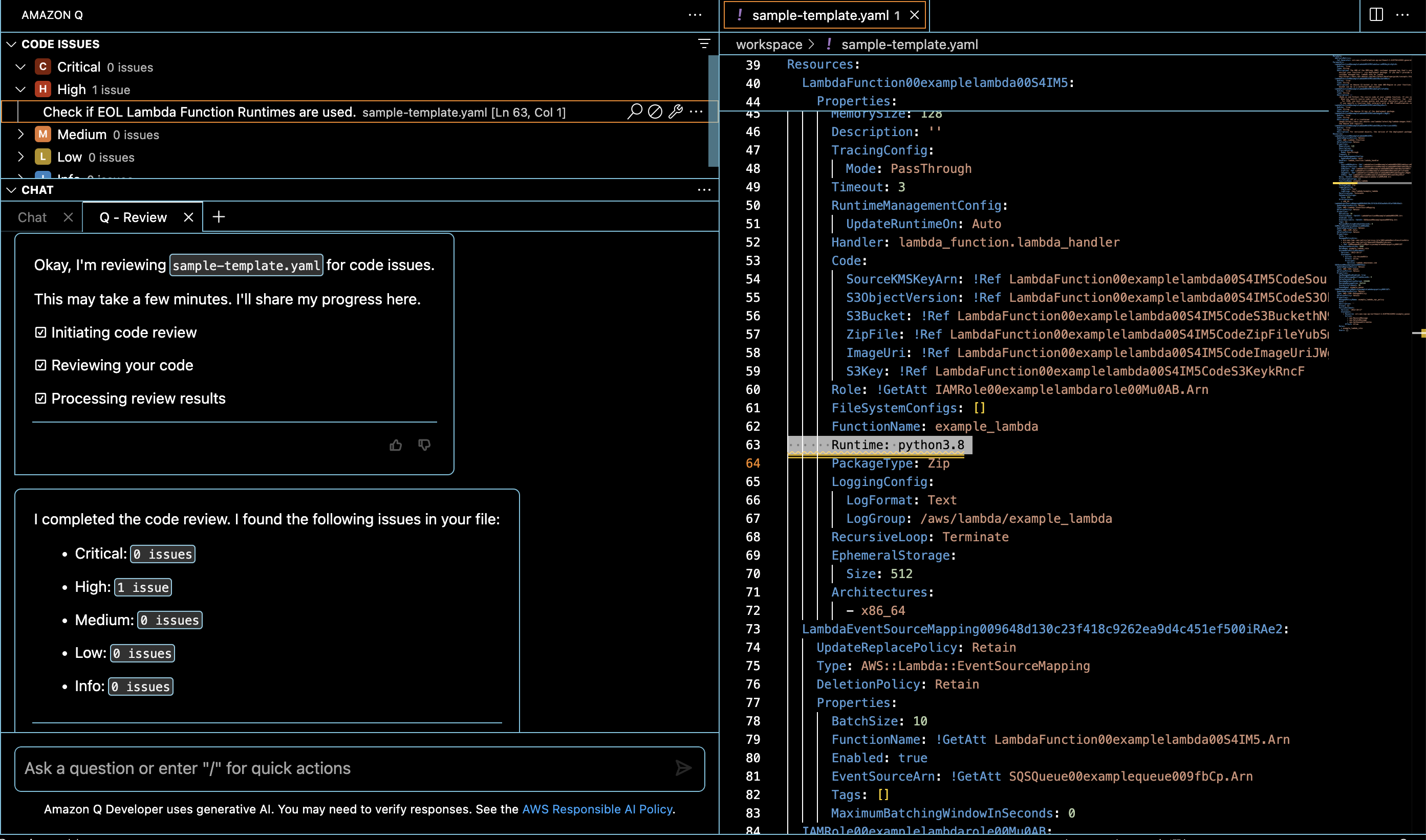1426x840 pixels.
Task: Click the send message arrow icon
Action: [683, 768]
